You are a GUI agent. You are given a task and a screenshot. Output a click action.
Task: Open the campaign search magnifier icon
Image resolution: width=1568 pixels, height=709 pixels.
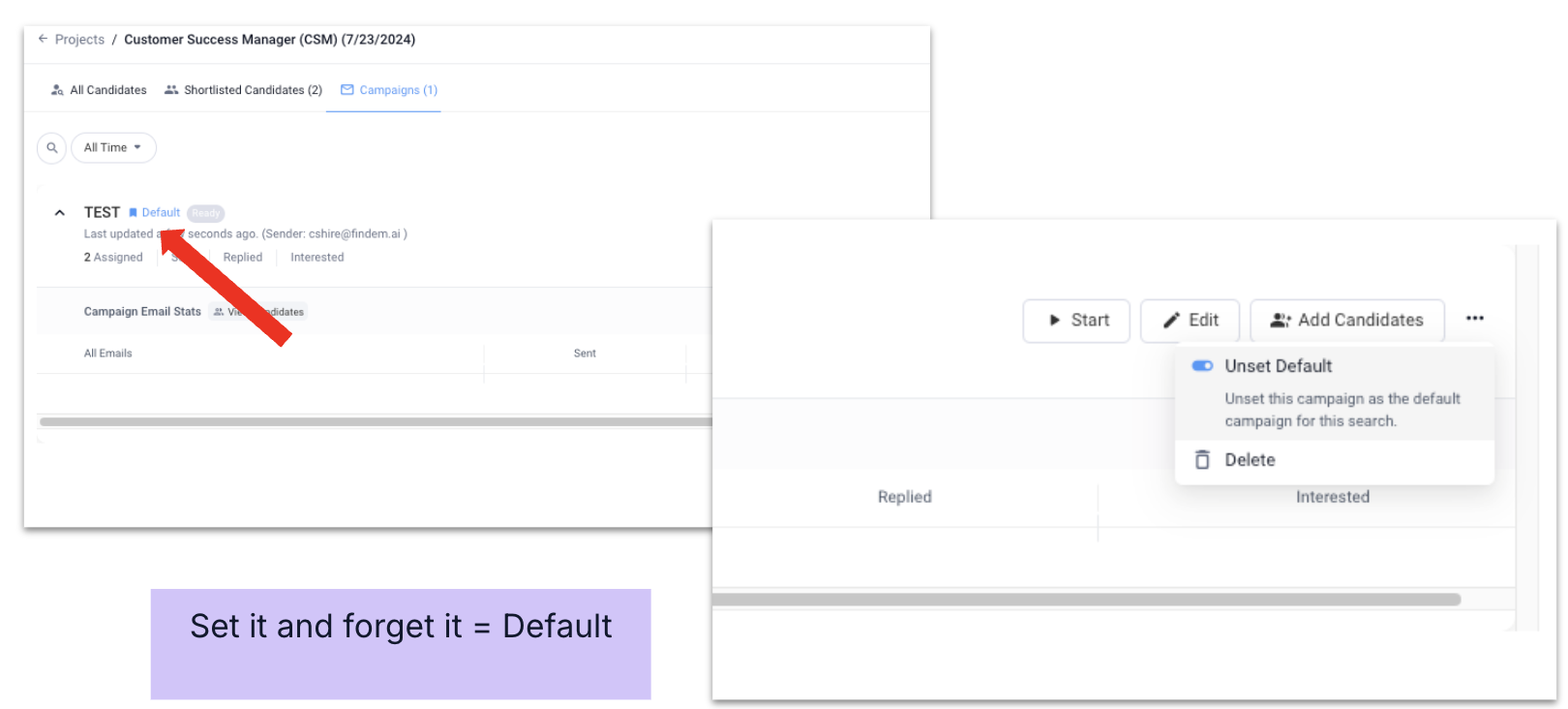[52, 147]
